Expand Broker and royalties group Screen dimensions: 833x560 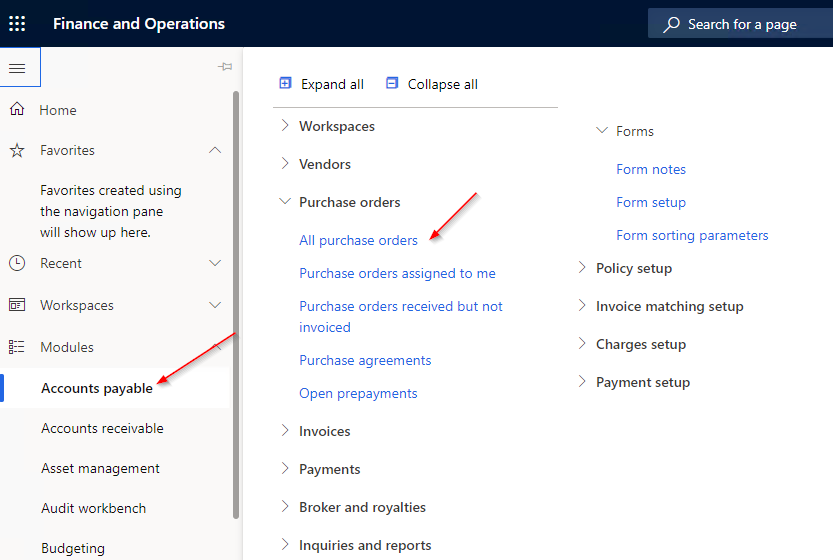[285, 506]
